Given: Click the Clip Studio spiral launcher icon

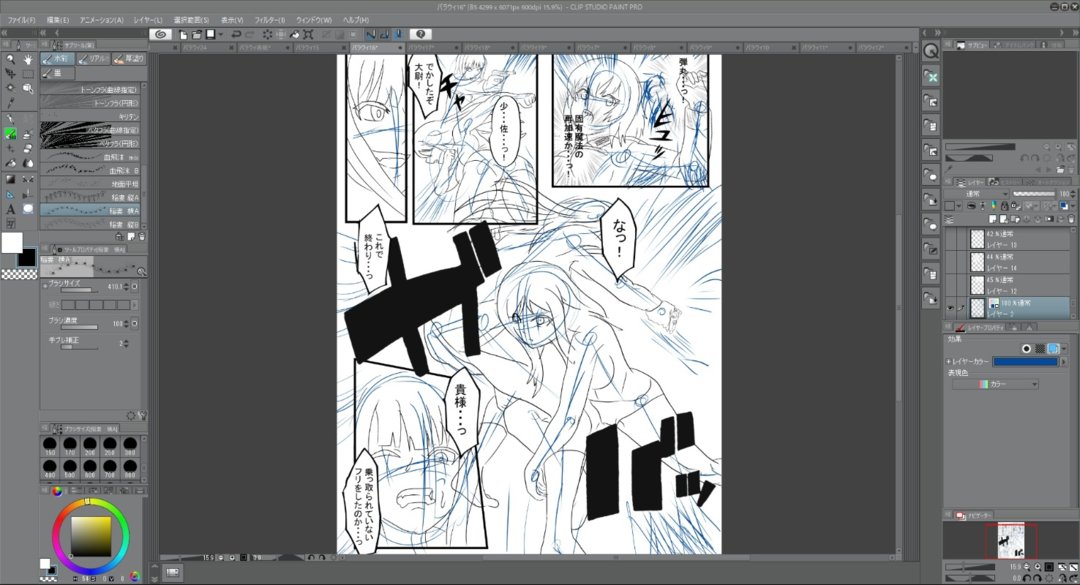Looking at the screenshot, I should (162, 34).
